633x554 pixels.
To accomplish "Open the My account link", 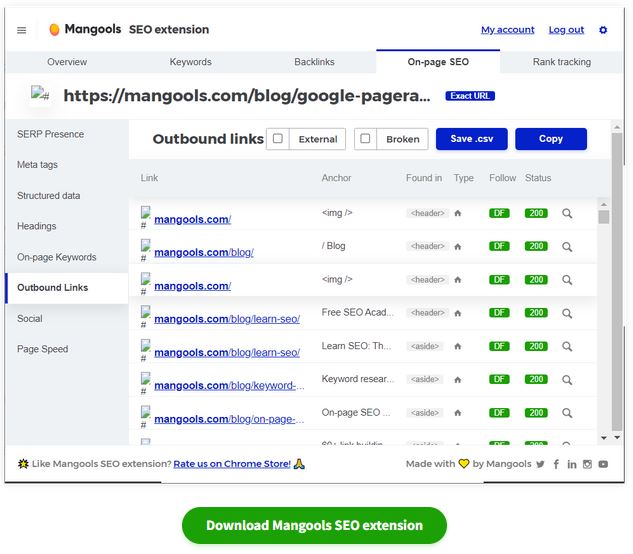I will pos(507,30).
